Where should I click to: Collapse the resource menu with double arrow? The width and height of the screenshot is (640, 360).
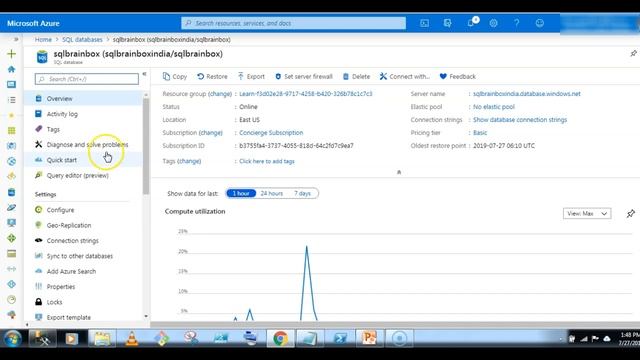pyautogui.click(x=144, y=74)
